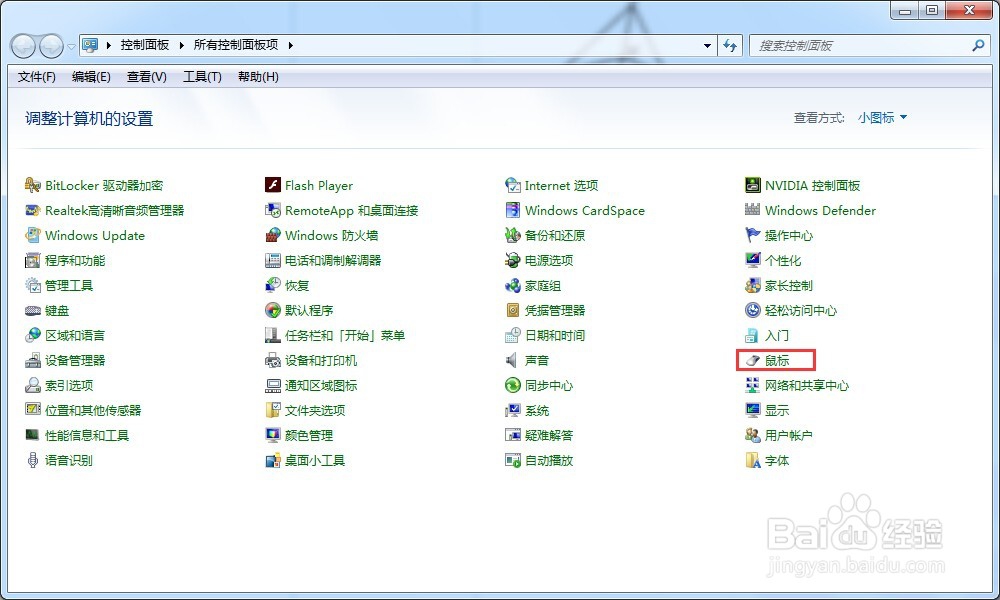The height and width of the screenshot is (600, 1000).
Task: Open the 轻松访问中心 link
Action: pyautogui.click(x=800, y=311)
